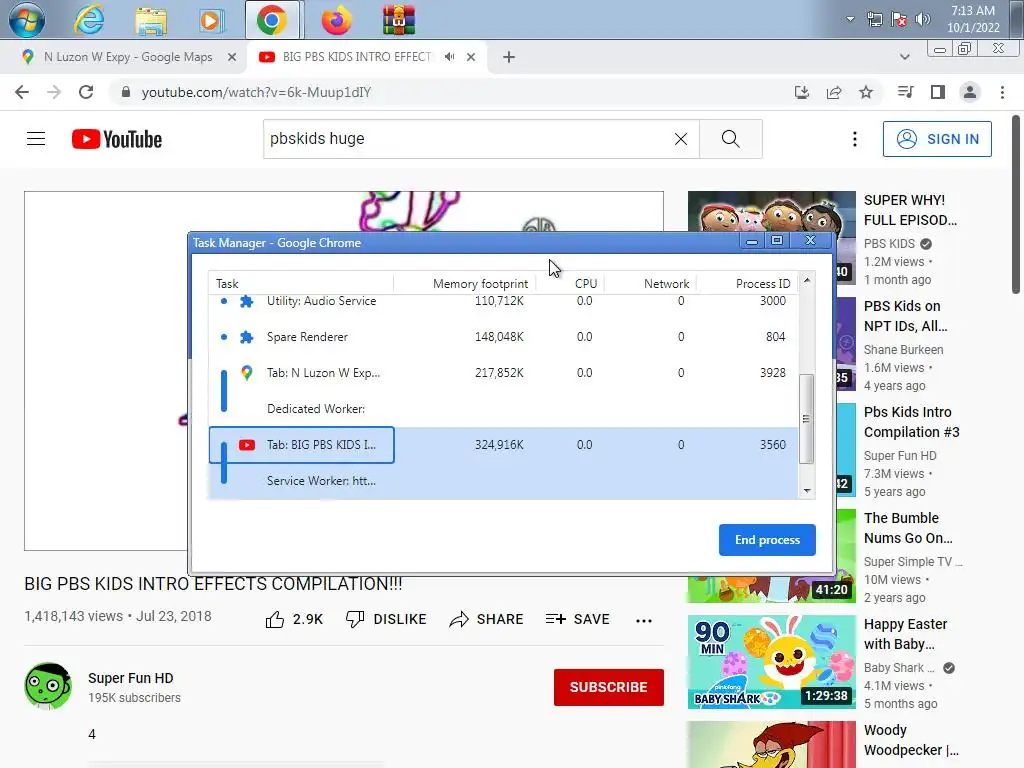Launch Internet Explorer from the taskbar

coord(89,20)
